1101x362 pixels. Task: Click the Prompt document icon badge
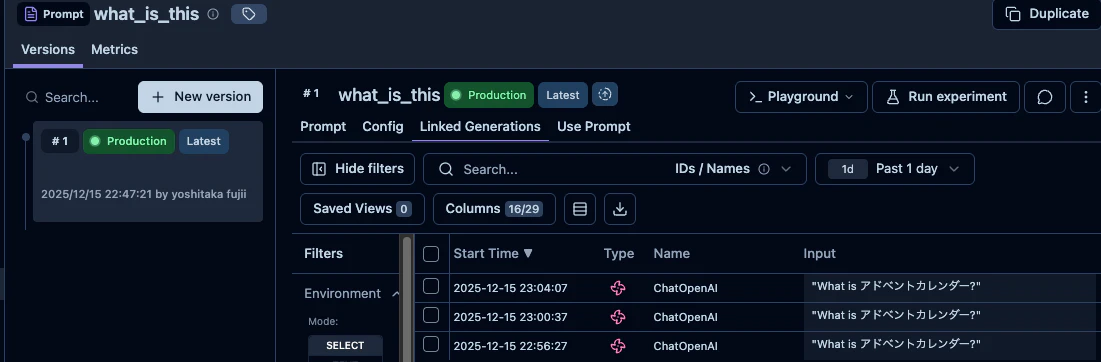coord(53,14)
